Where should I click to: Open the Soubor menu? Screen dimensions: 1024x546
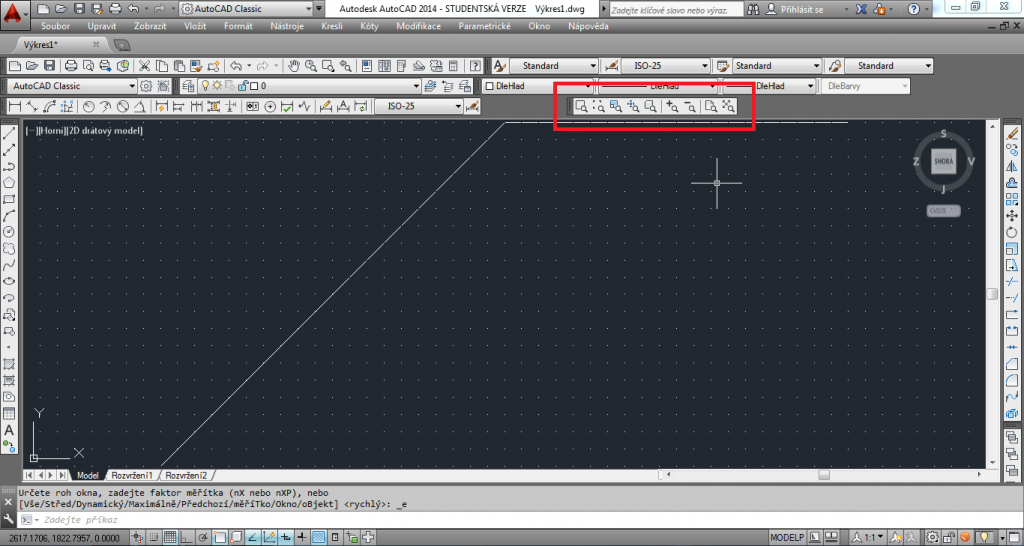(x=56, y=26)
